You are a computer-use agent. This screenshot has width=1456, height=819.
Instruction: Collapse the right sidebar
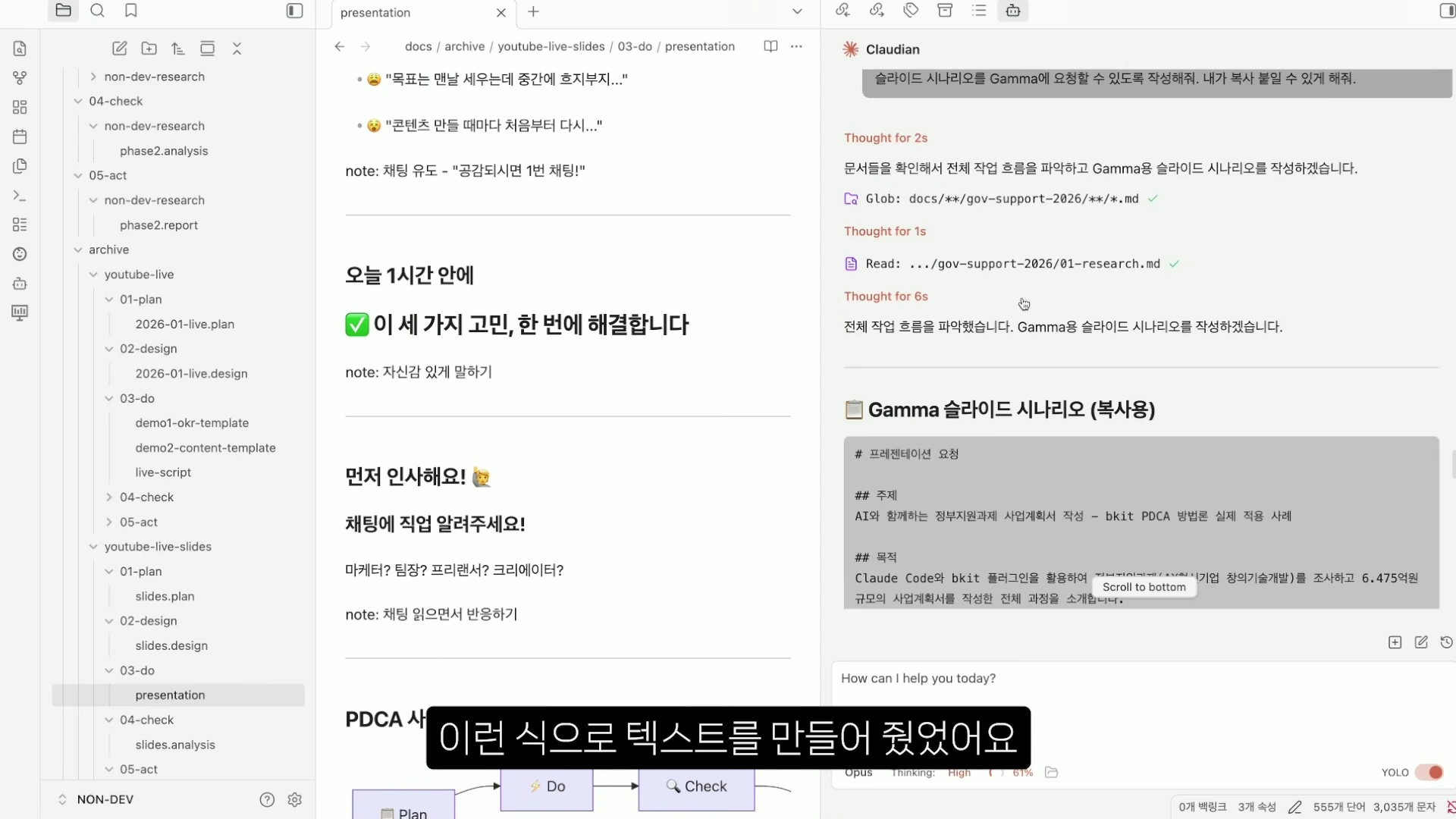pos(1447,11)
